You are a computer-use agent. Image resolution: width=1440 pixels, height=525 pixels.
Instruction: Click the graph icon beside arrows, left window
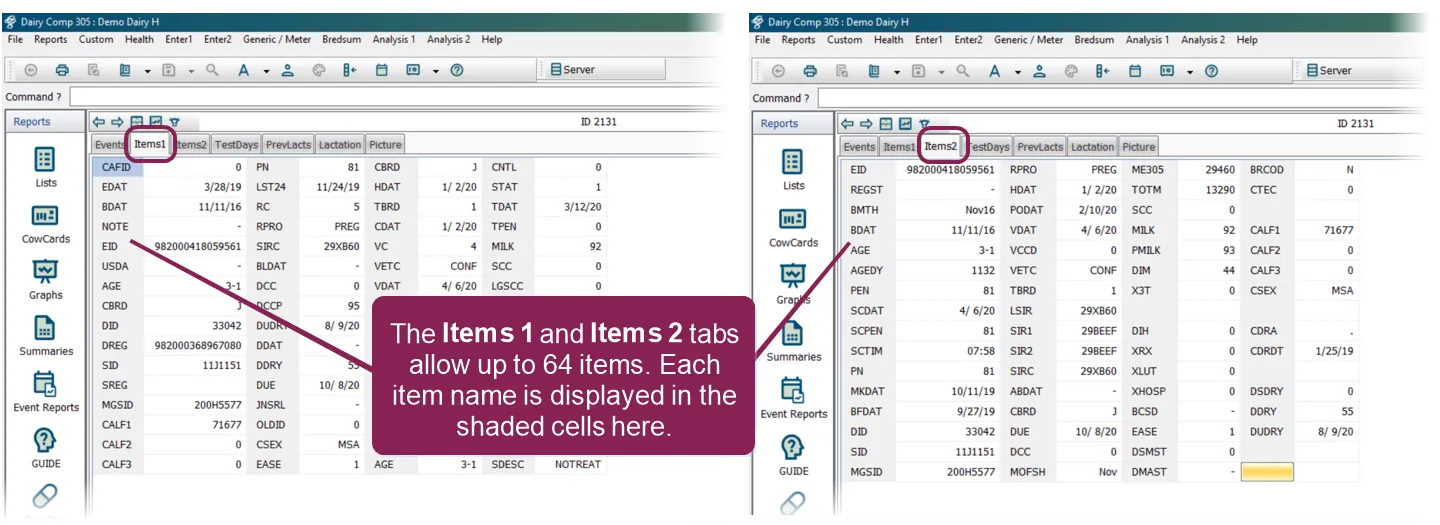click(155, 121)
